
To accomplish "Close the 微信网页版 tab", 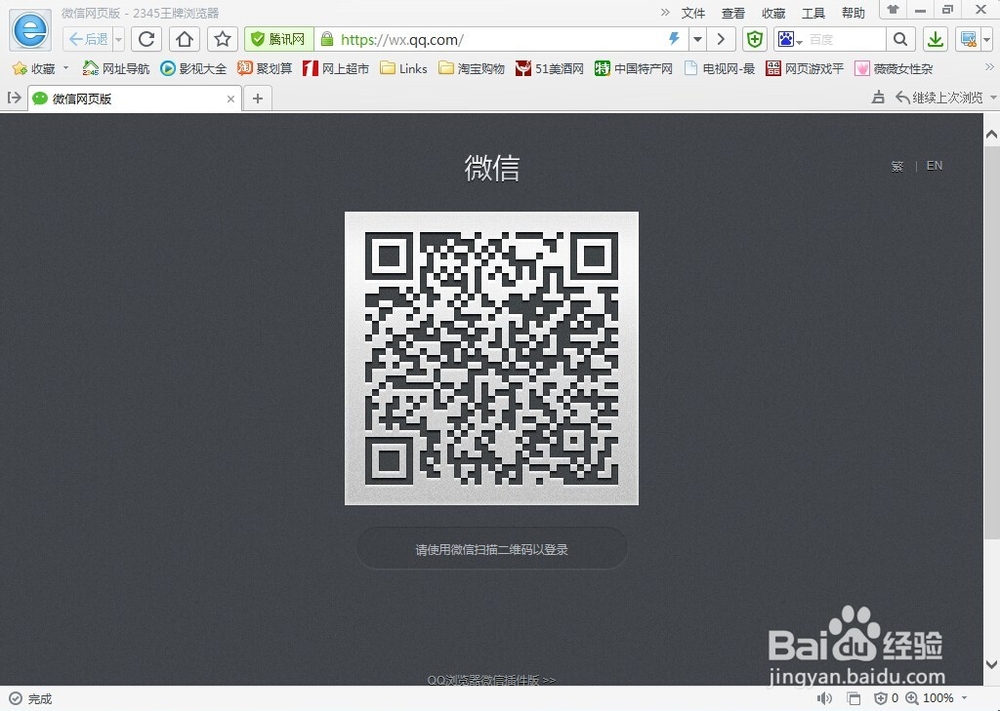I will (x=230, y=99).
